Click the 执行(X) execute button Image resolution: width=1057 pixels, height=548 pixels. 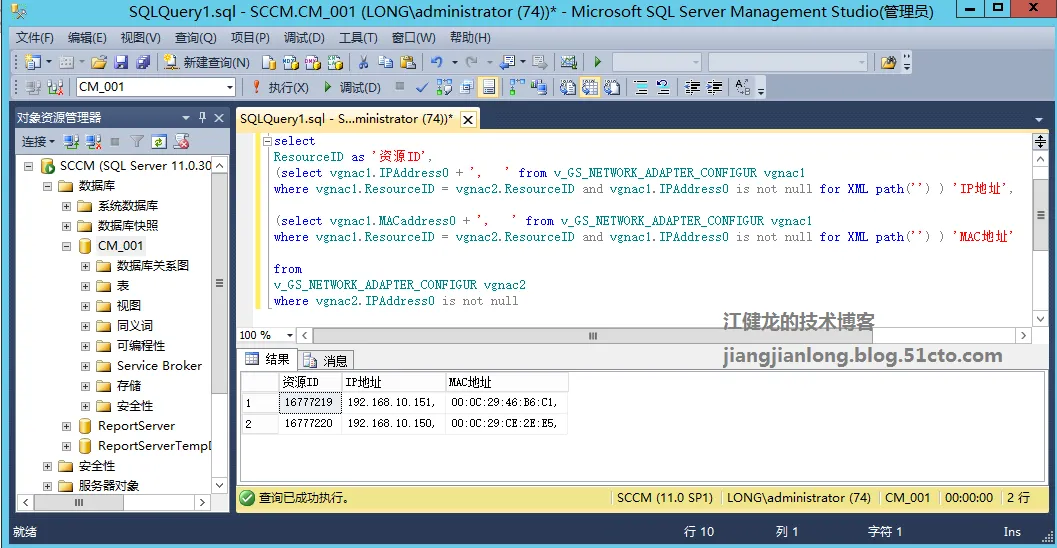[x=280, y=88]
